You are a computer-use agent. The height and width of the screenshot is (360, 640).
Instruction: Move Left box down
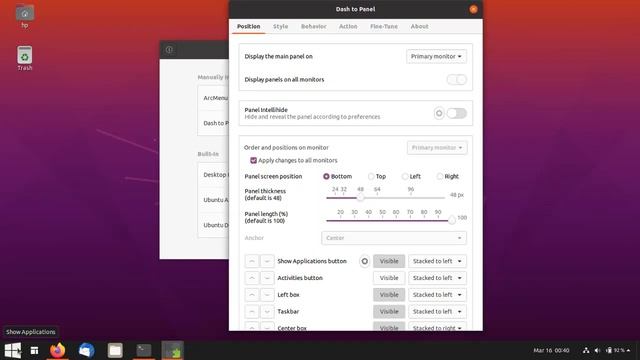click(267, 295)
